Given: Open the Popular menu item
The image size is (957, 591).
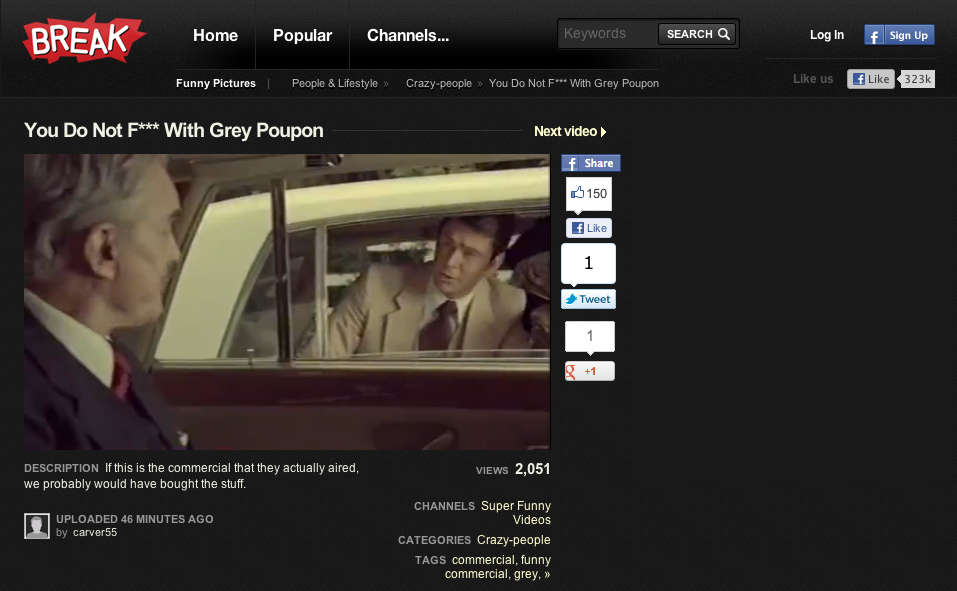Looking at the screenshot, I should [x=302, y=35].
